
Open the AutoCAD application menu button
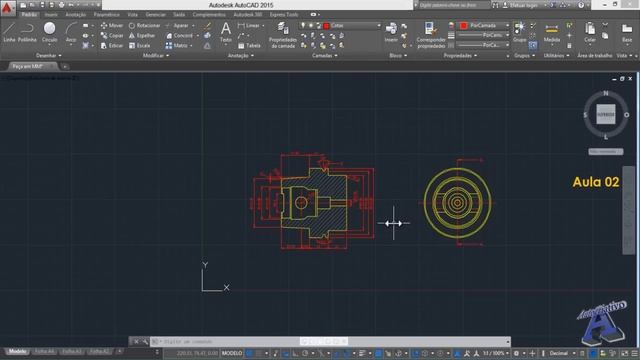[7, 8]
